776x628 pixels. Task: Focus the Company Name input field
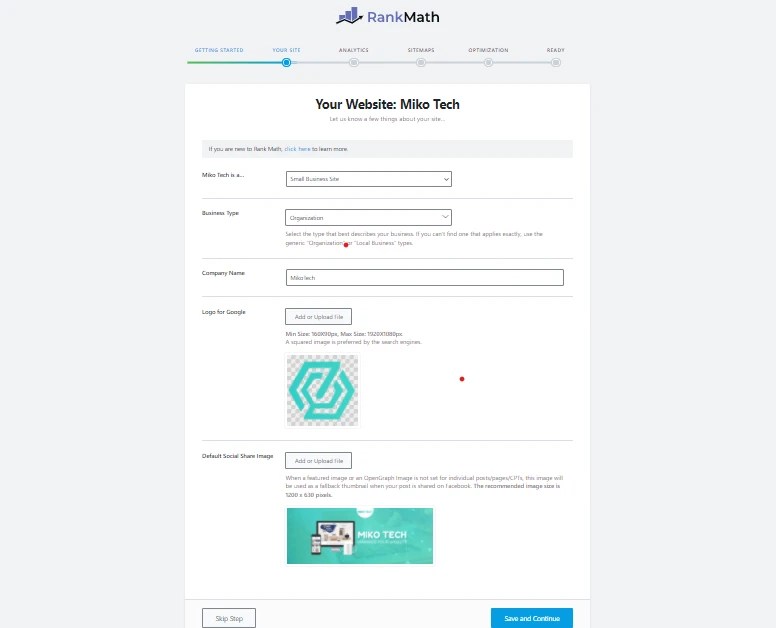[425, 278]
